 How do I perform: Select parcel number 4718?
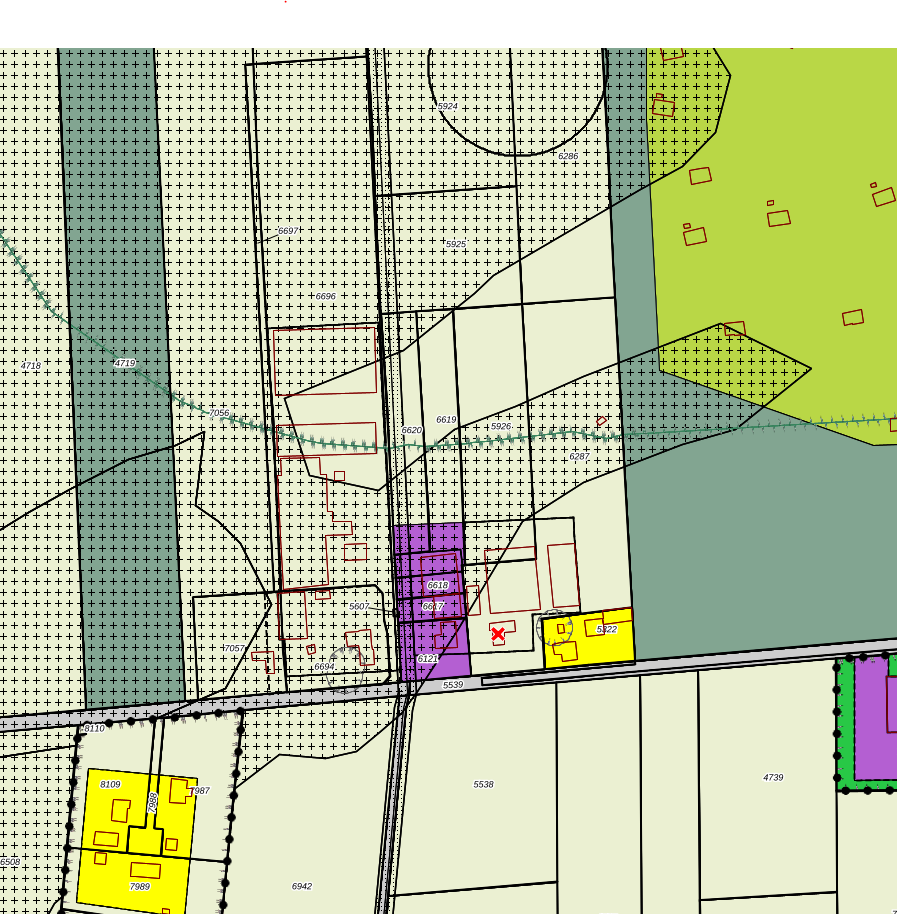click(x=31, y=366)
